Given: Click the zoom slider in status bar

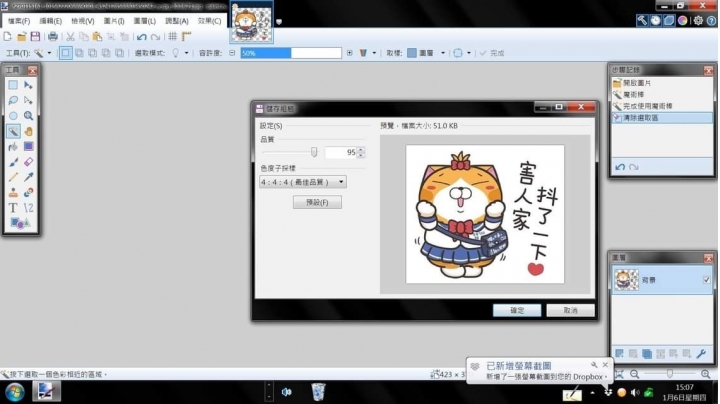Looking at the screenshot, I should tap(670, 374).
